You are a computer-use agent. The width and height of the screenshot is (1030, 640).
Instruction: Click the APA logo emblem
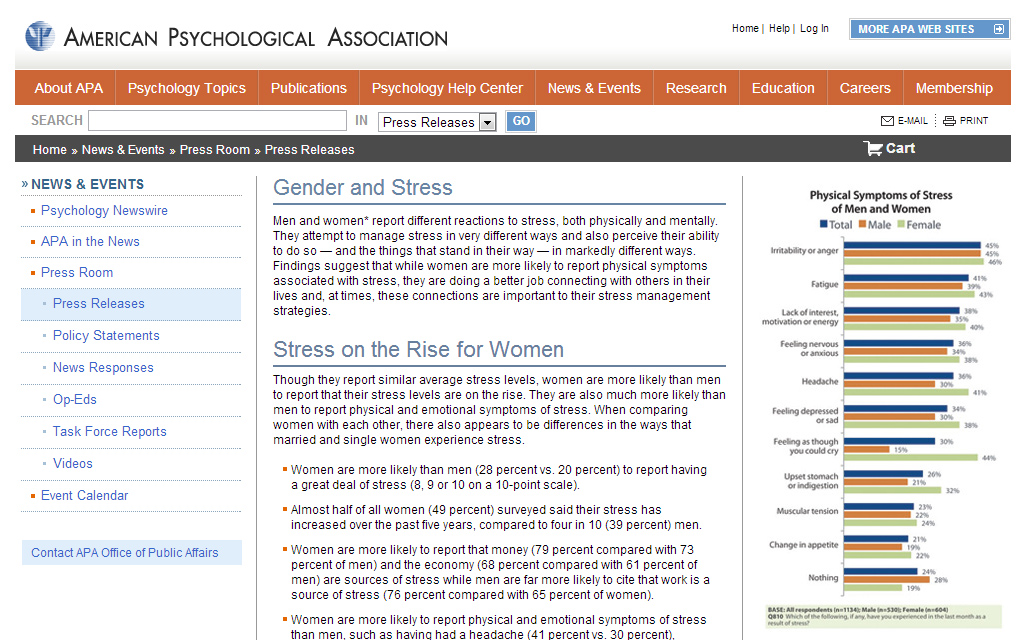[x=39, y=35]
